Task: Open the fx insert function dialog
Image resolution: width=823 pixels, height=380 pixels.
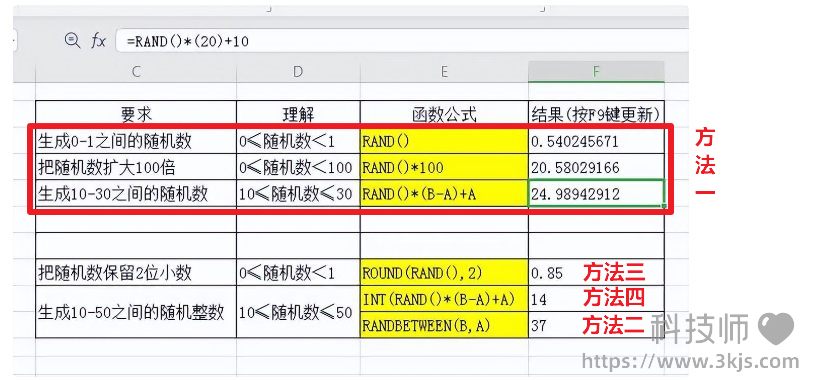Action: pos(98,40)
